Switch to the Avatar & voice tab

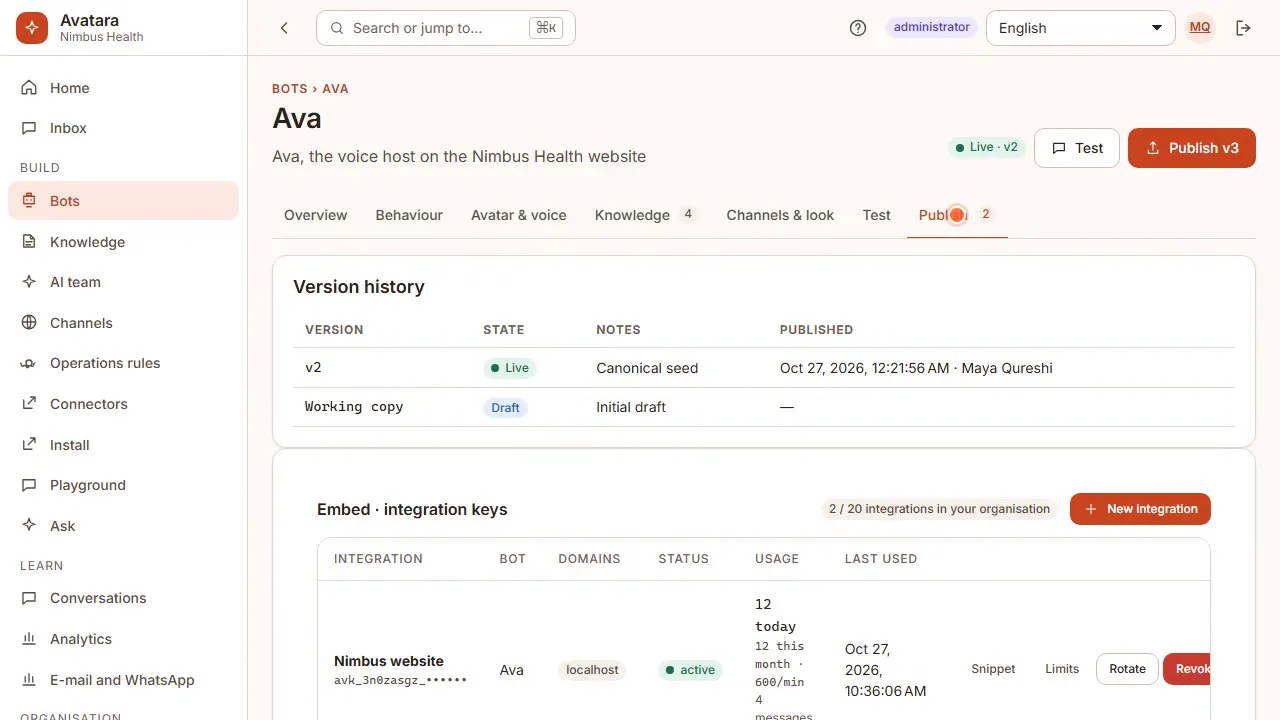(x=519, y=215)
